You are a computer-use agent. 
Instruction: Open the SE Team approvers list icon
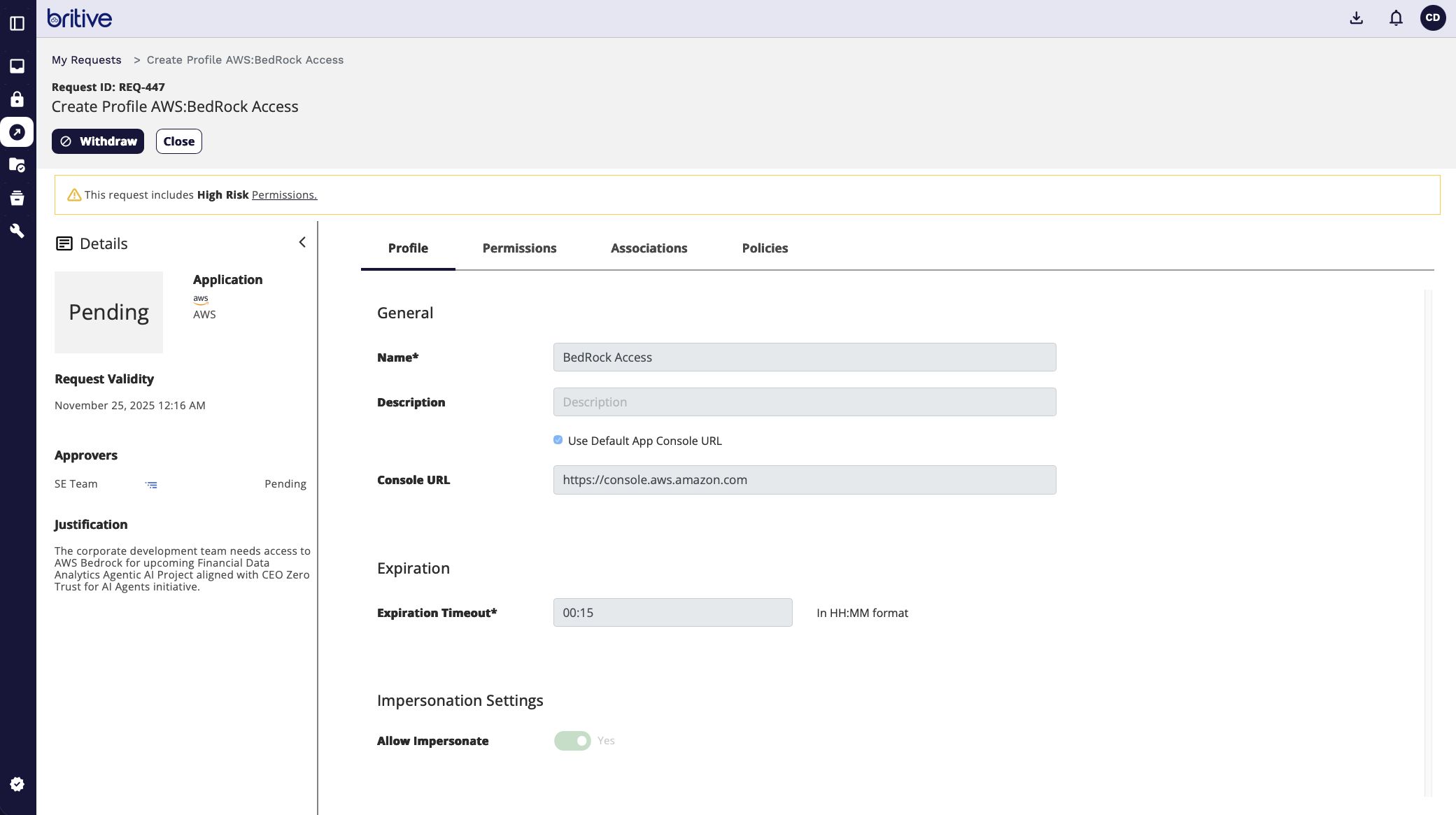[x=151, y=485]
